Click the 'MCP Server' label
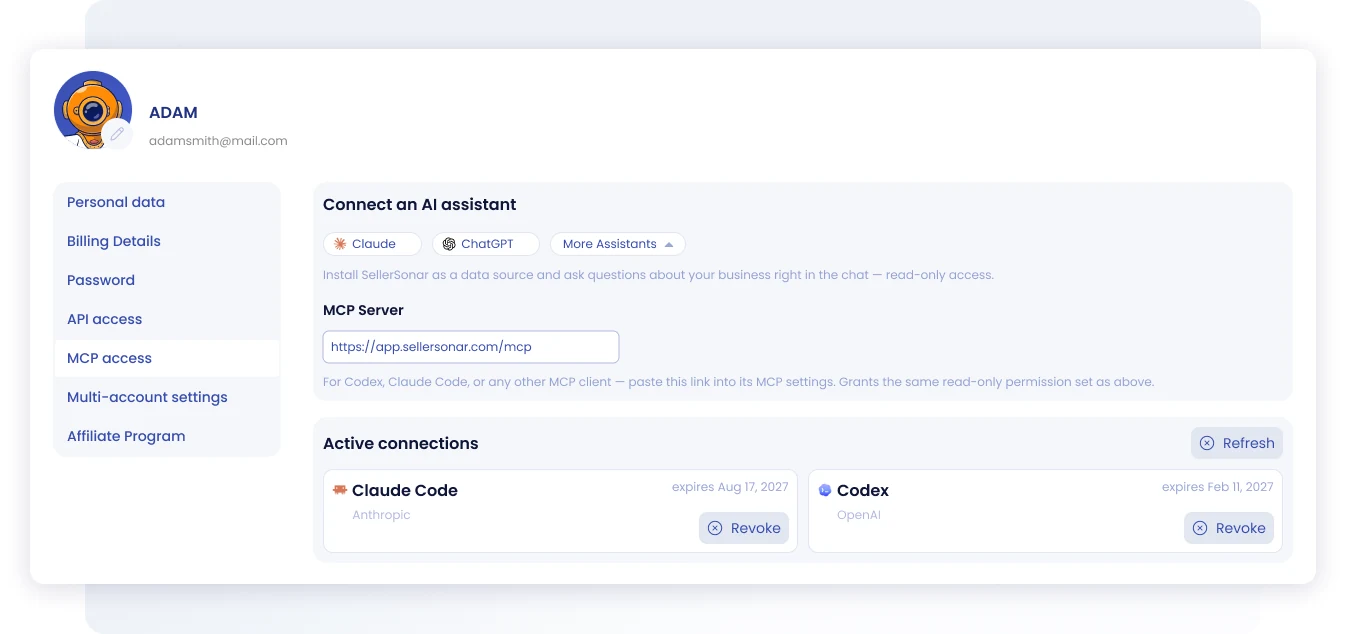 (363, 310)
